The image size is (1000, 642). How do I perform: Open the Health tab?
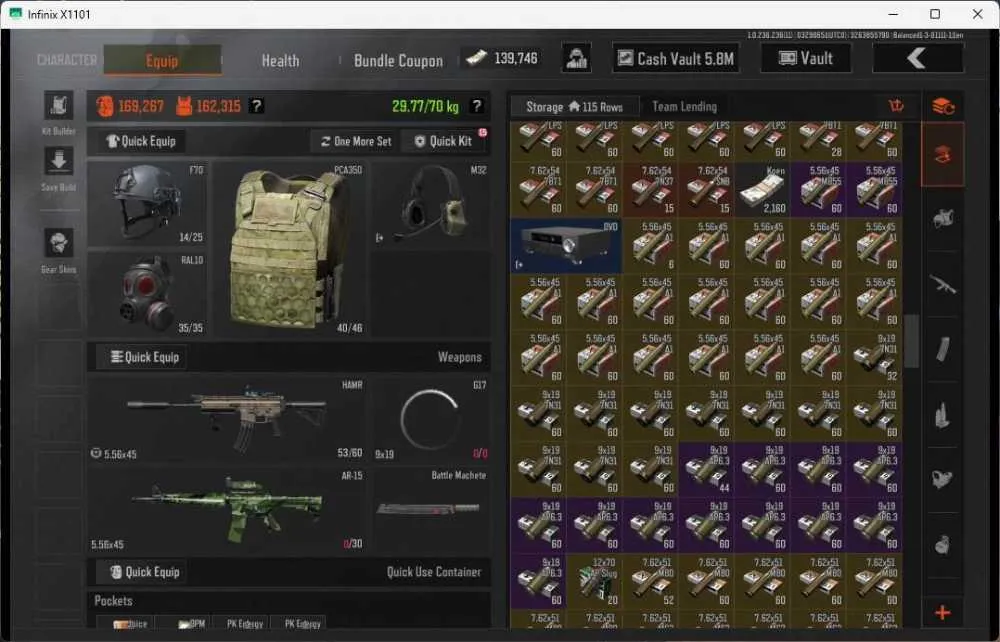tap(280, 61)
